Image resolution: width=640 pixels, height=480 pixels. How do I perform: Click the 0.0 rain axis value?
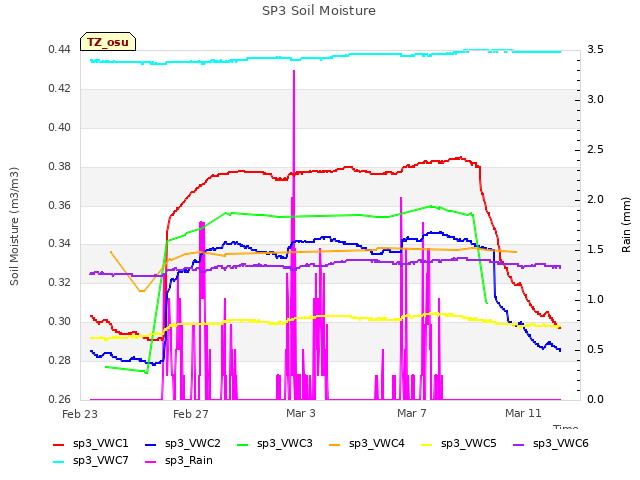(595, 400)
